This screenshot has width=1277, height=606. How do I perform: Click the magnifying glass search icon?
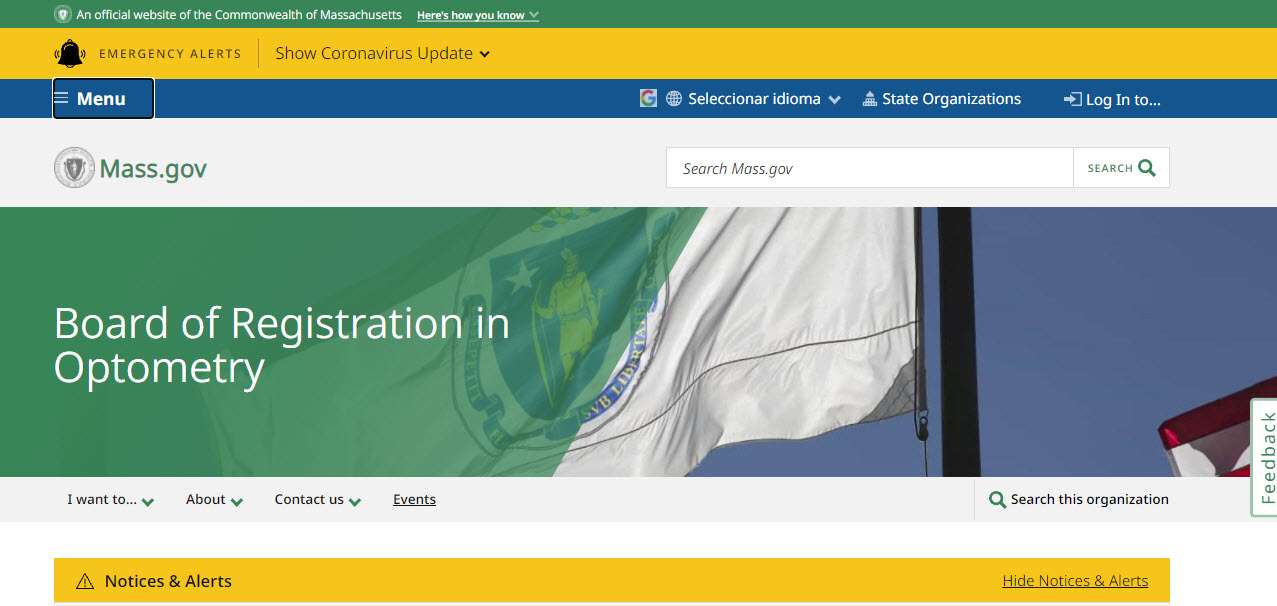point(1148,168)
